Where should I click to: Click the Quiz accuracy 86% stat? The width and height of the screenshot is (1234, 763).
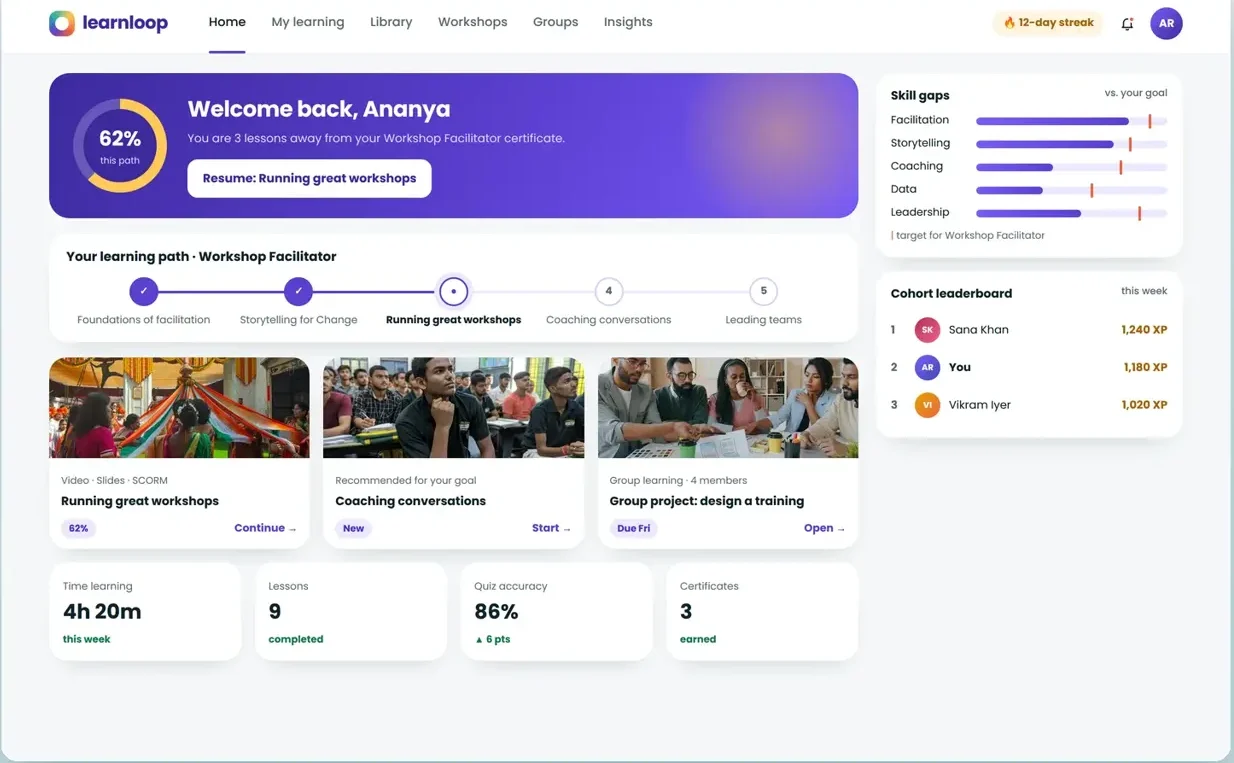(556, 612)
